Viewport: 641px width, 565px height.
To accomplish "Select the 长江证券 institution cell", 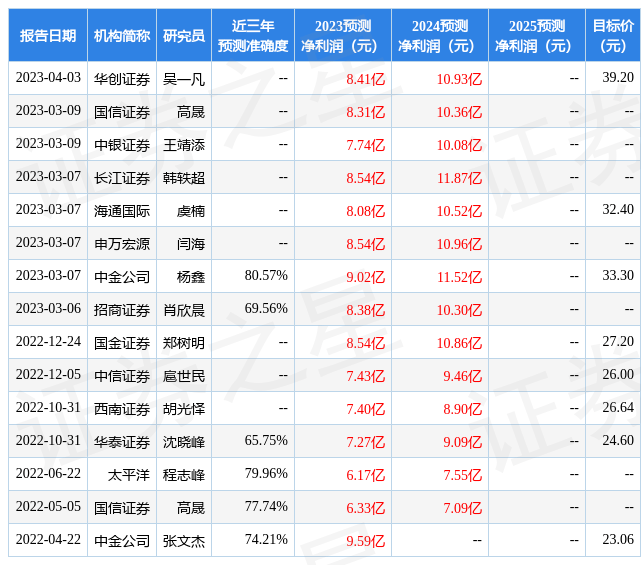I will point(122,178).
